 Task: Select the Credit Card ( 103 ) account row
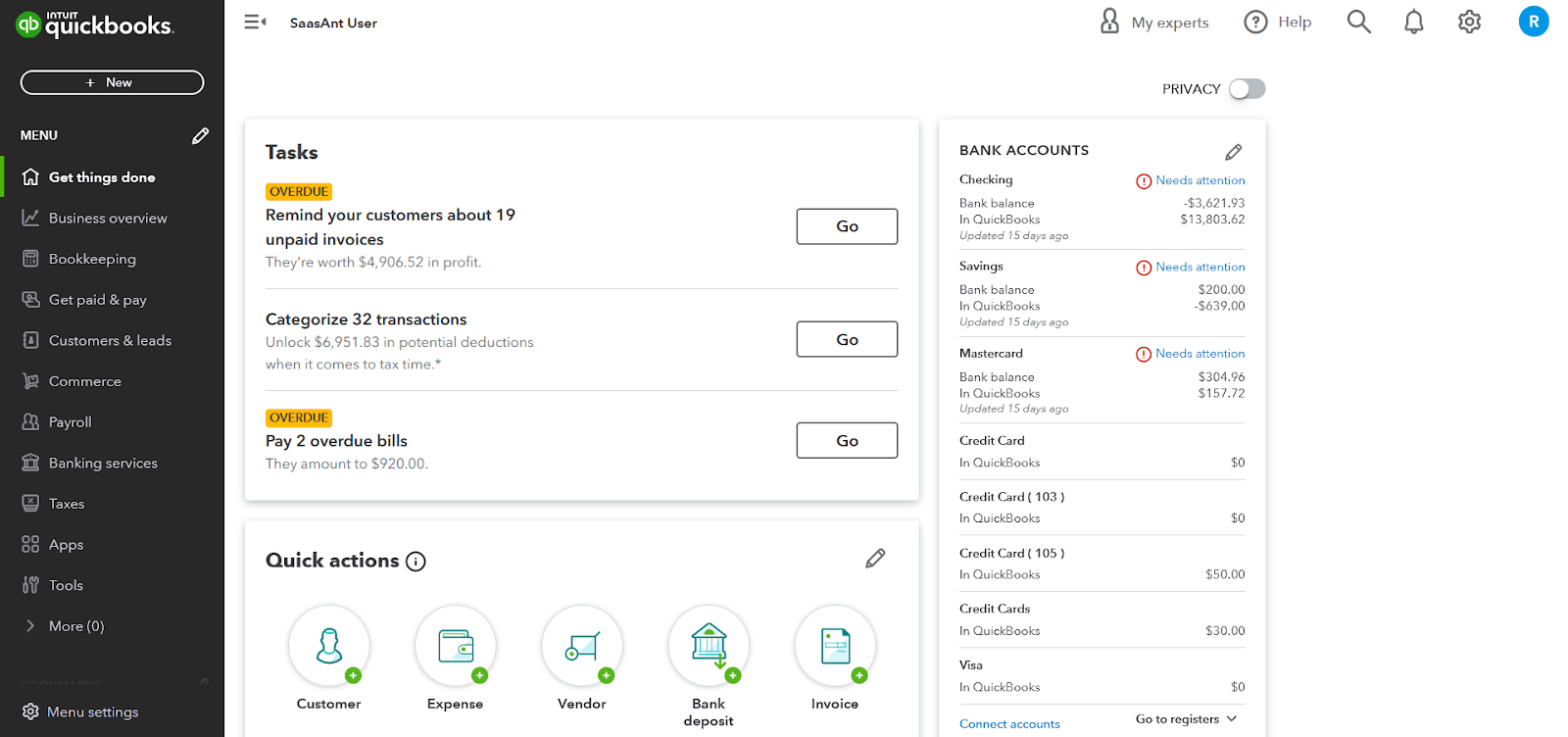click(1102, 508)
